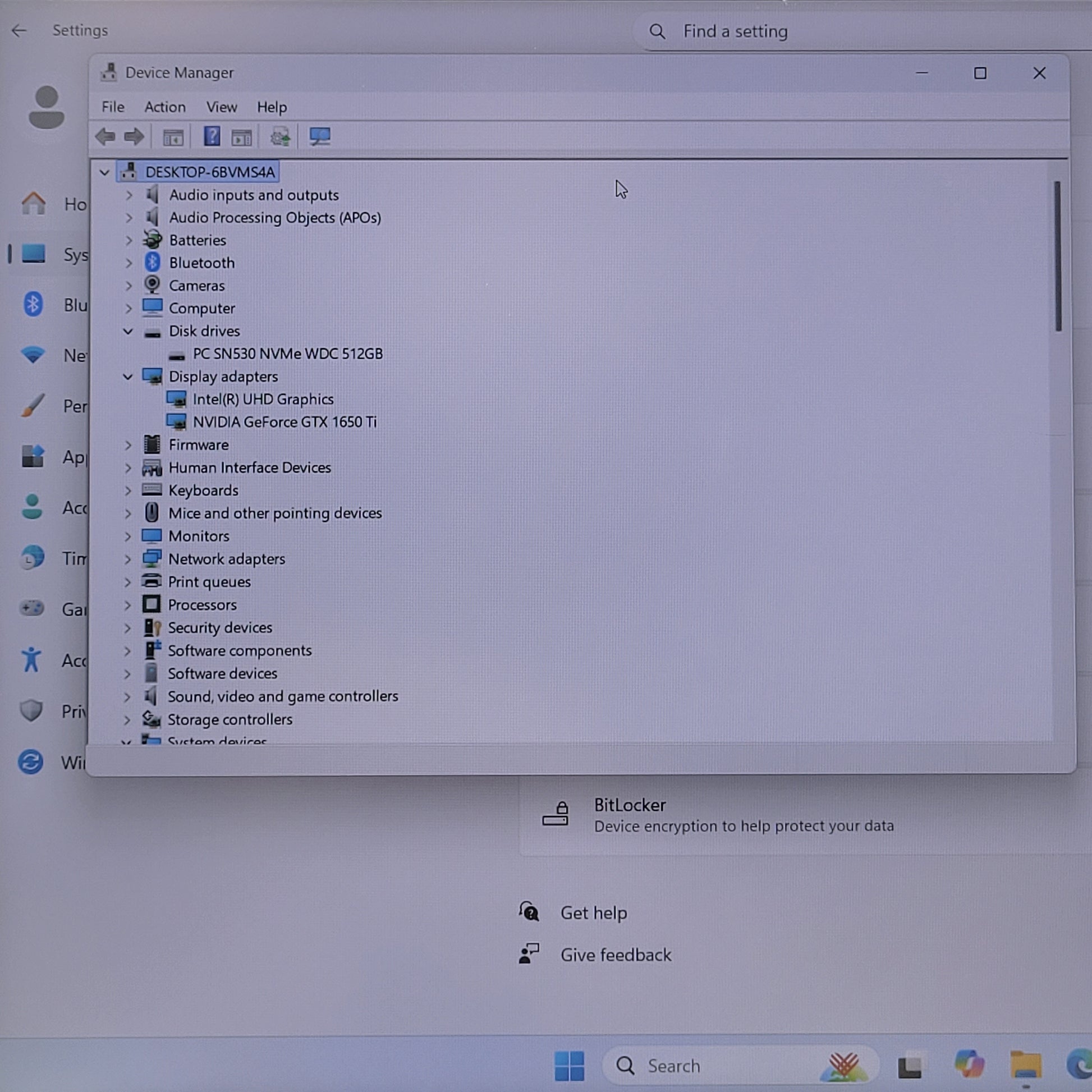Image resolution: width=1092 pixels, height=1092 pixels.
Task: Expand the Bluetooth category
Action: pyautogui.click(x=129, y=263)
